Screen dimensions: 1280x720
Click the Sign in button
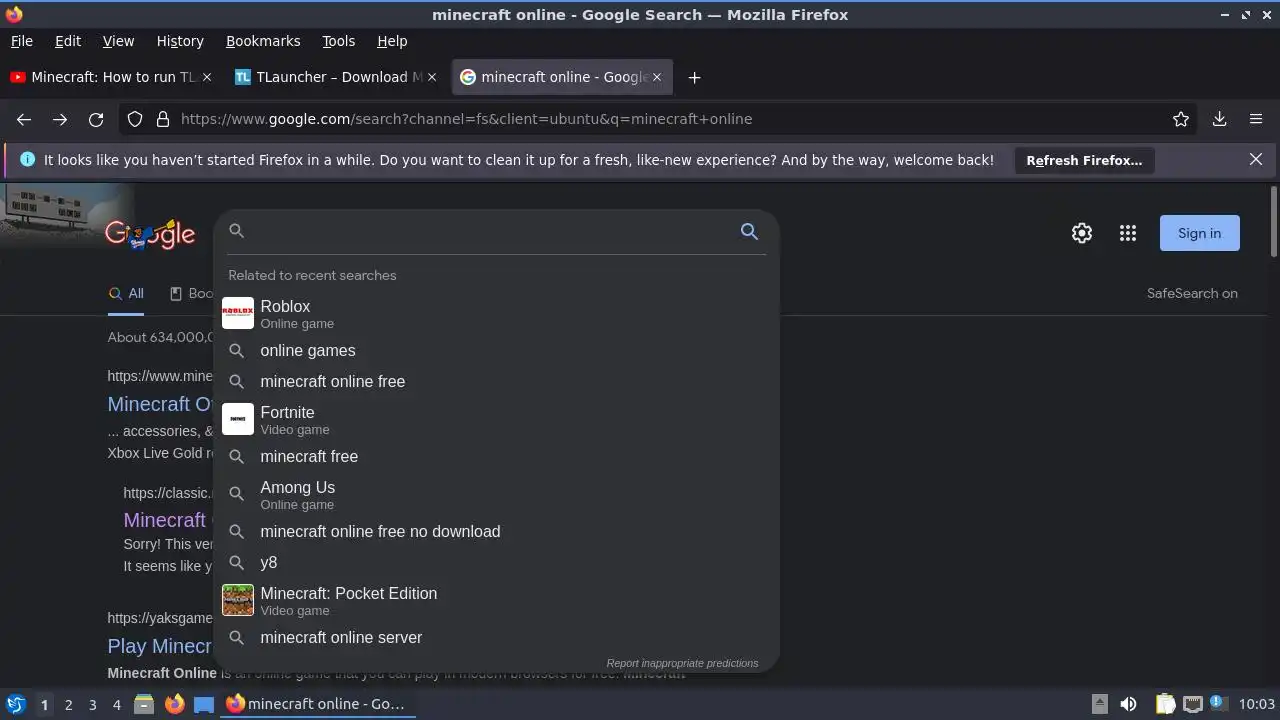(1199, 233)
